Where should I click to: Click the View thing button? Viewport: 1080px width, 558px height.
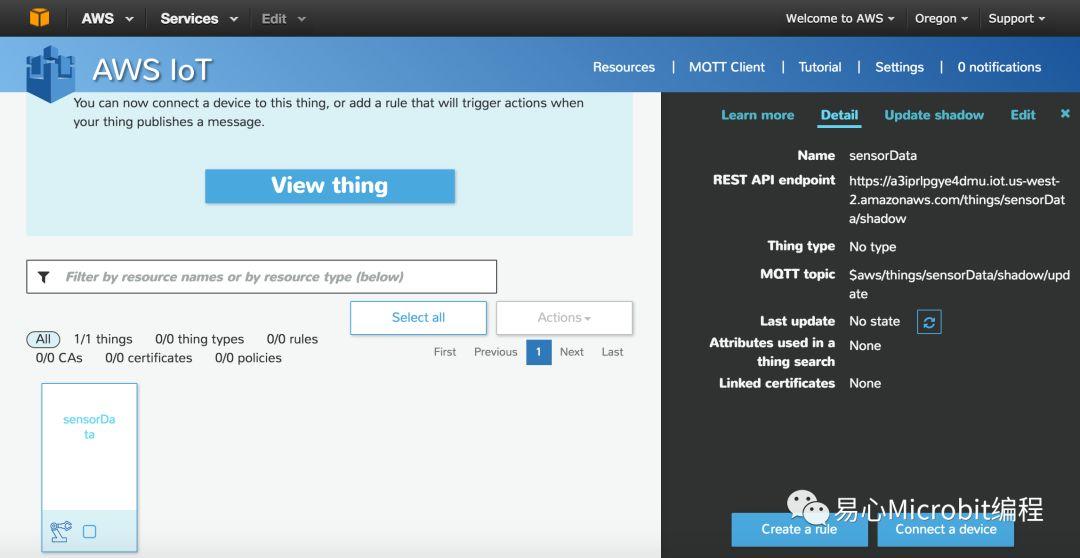[x=329, y=186]
